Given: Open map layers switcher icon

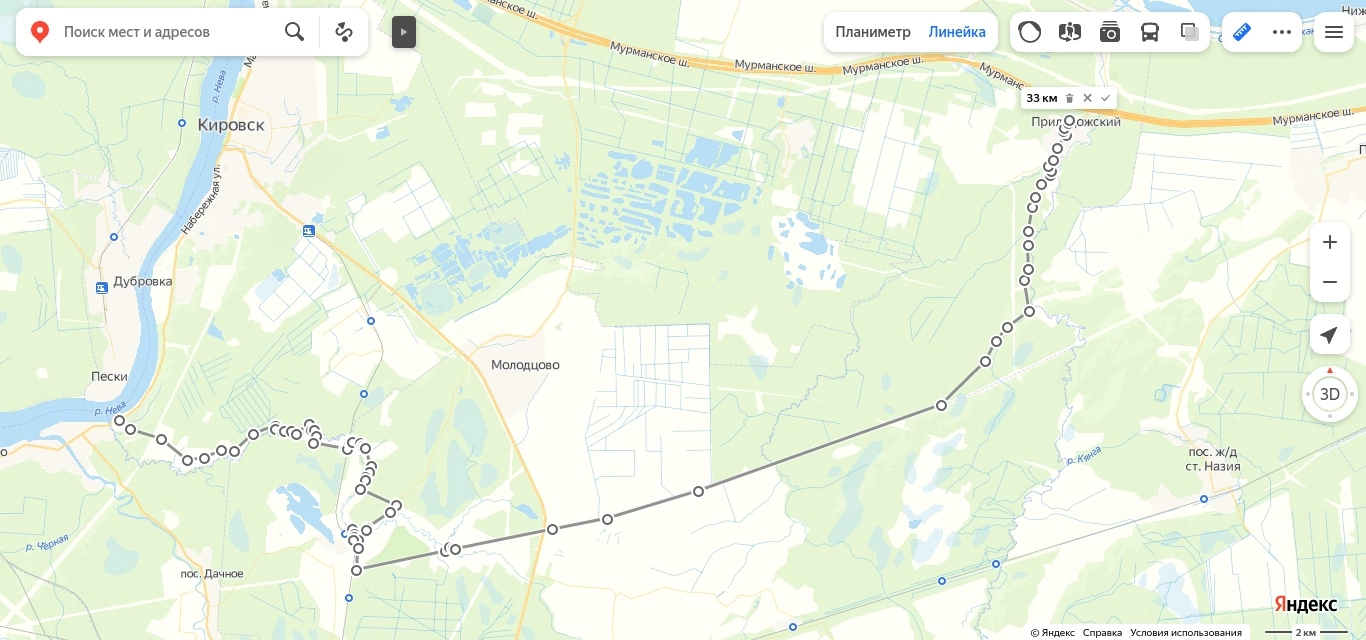Looking at the screenshot, I should [1190, 32].
